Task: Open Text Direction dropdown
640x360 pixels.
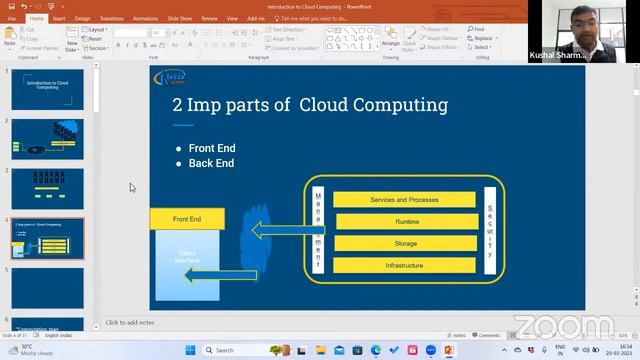Action: tap(287, 30)
